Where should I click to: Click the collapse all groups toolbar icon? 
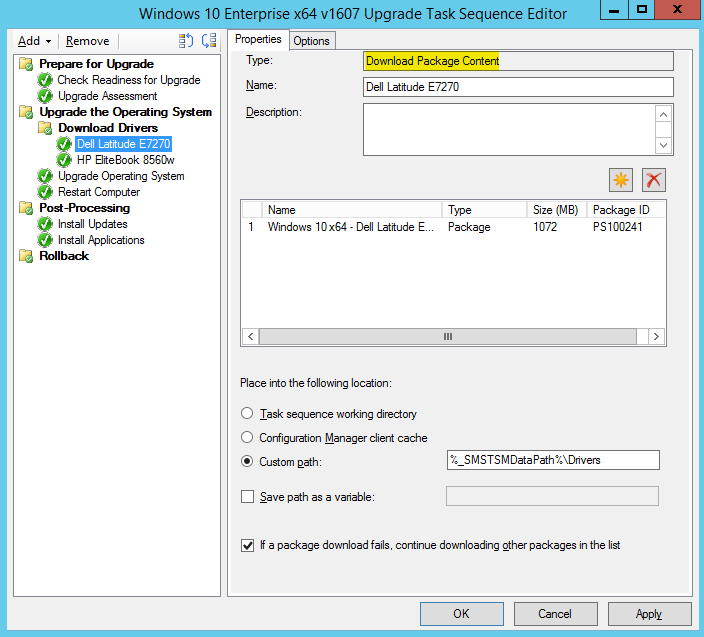209,41
